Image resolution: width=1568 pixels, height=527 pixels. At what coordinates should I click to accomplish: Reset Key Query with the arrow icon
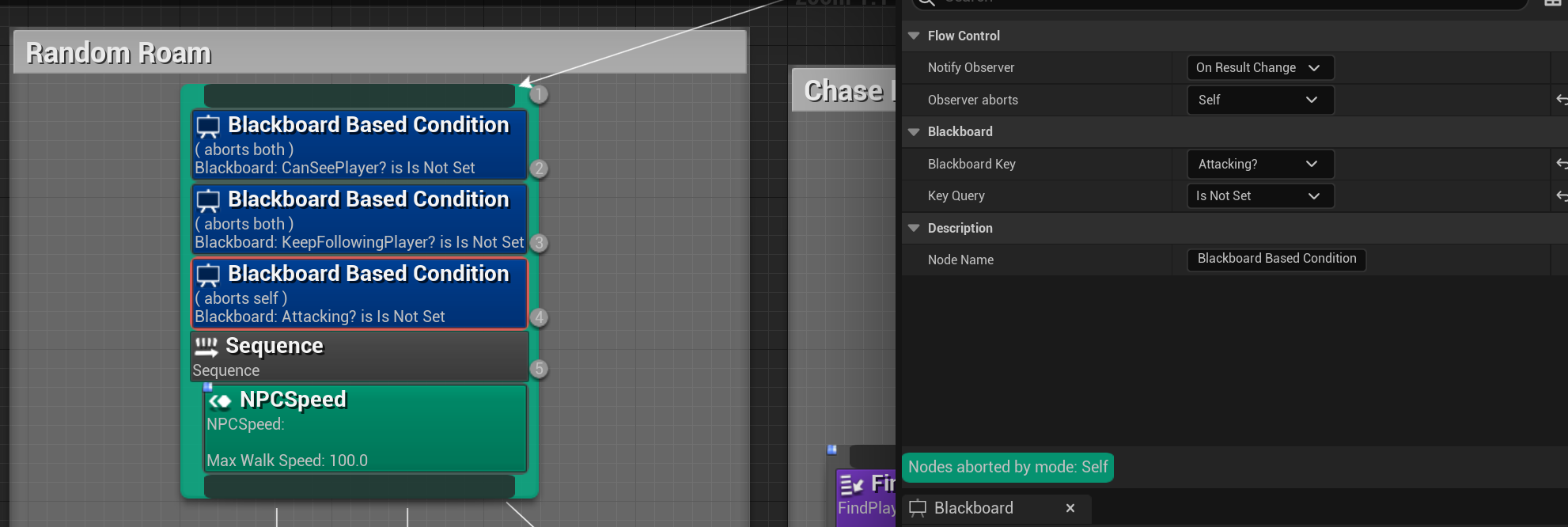click(x=1561, y=195)
